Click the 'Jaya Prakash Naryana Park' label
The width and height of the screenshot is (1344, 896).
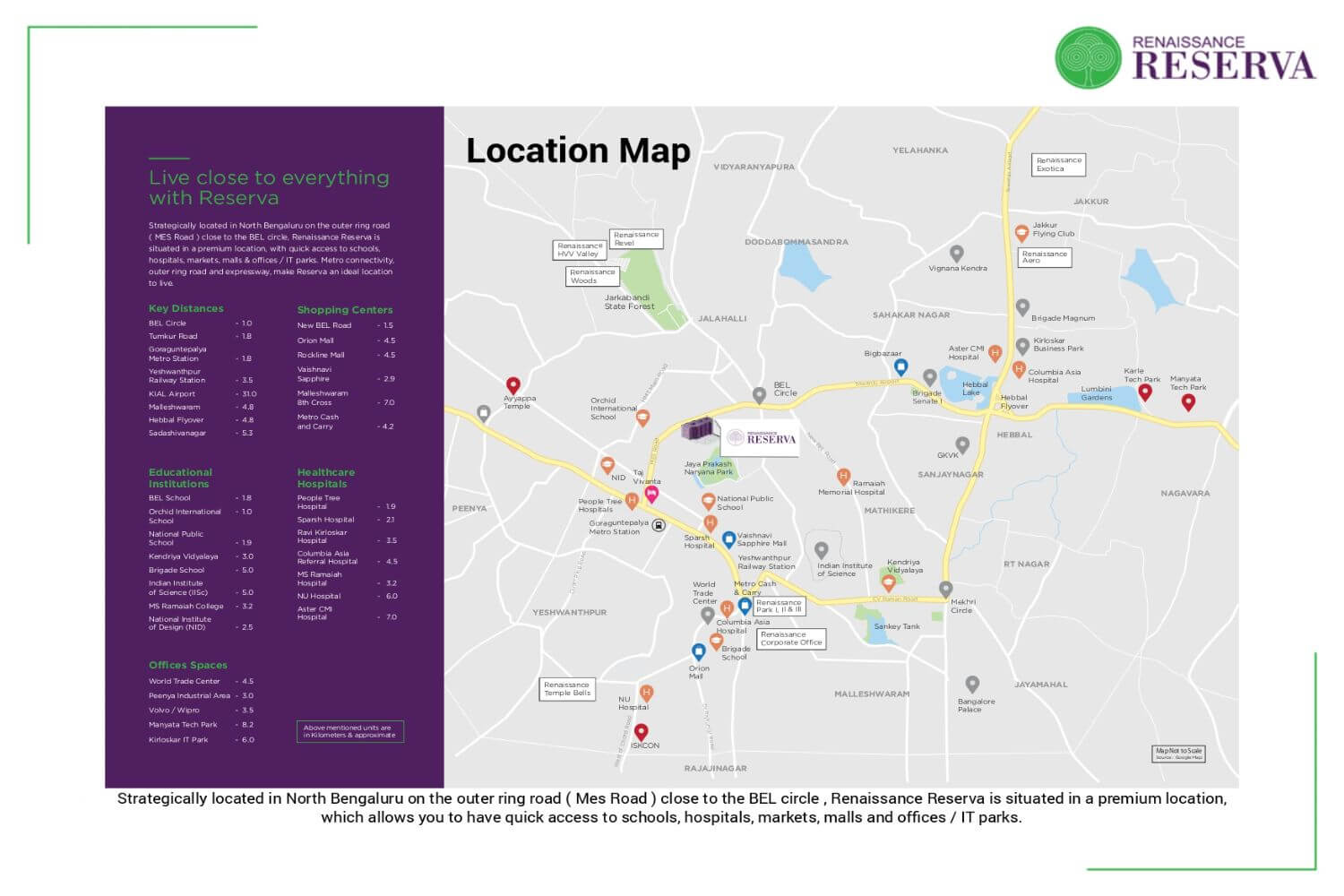click(709, 469)
